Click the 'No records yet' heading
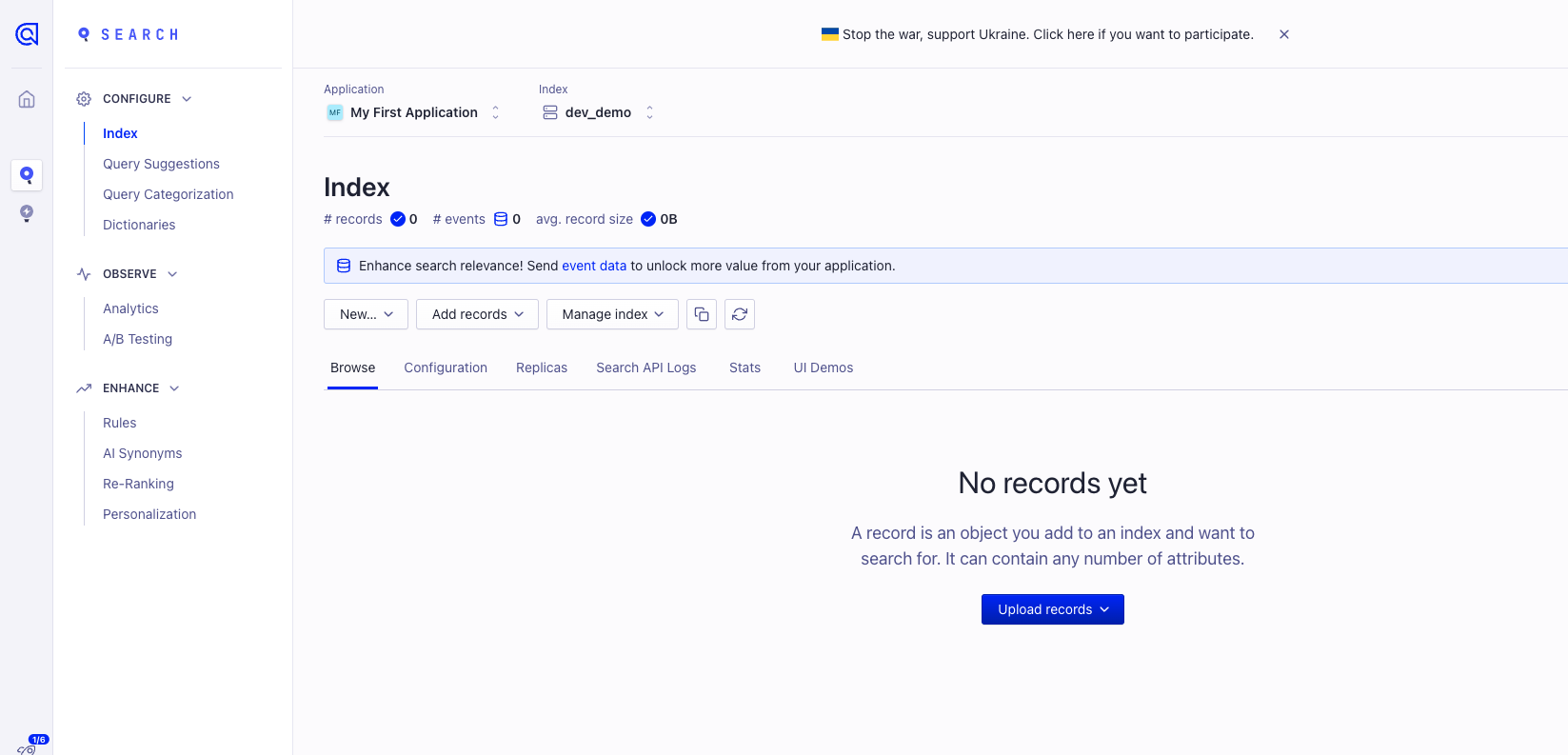 [1053, 484]
